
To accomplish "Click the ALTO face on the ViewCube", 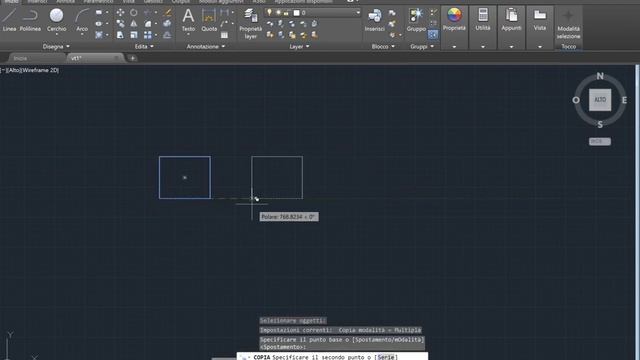I will tap(600, 100).
